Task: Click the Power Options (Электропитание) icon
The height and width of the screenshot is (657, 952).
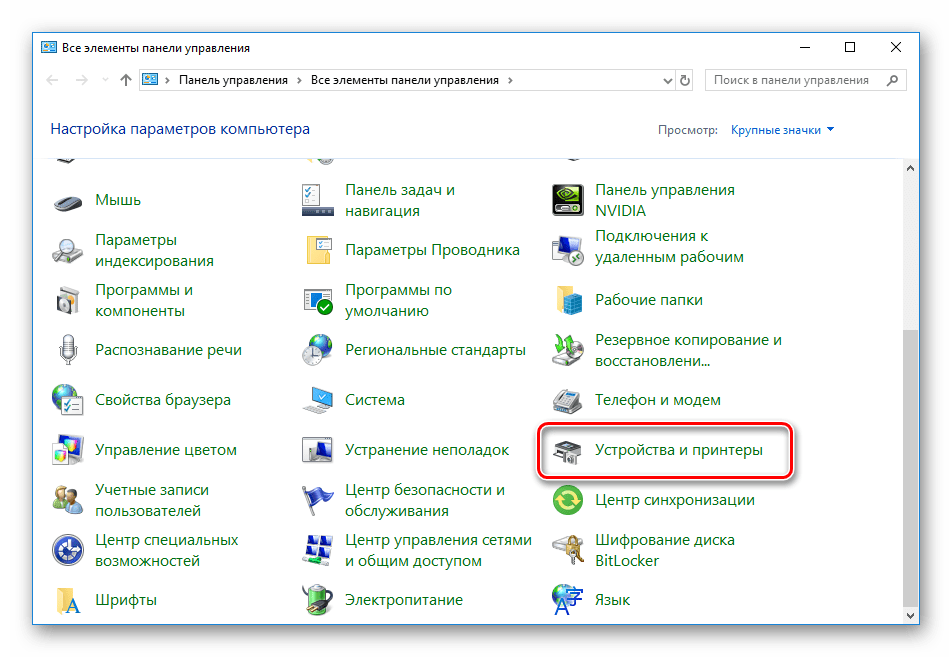Action: pyautogui.click(x=318, y=600)
